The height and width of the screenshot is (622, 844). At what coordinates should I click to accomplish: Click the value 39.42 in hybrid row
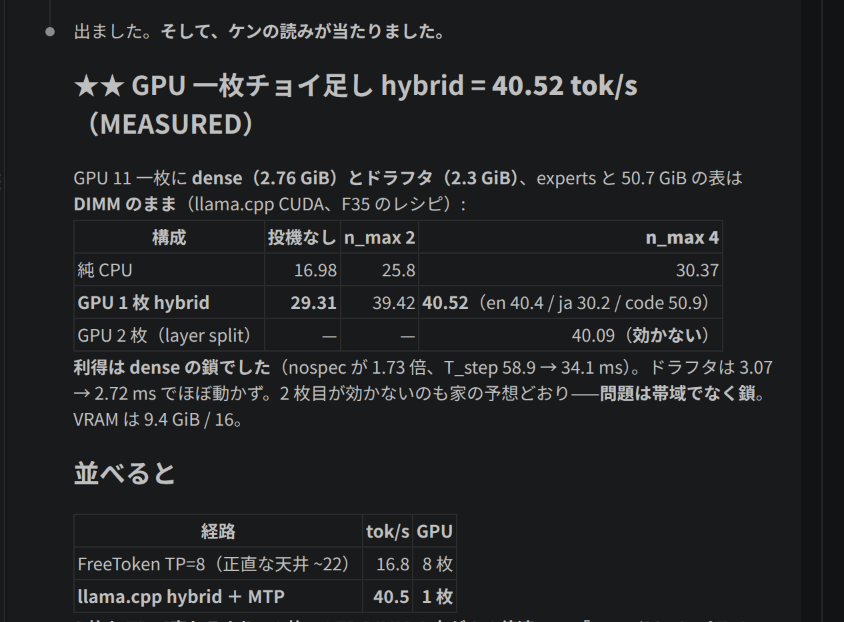tap(393, 302)
